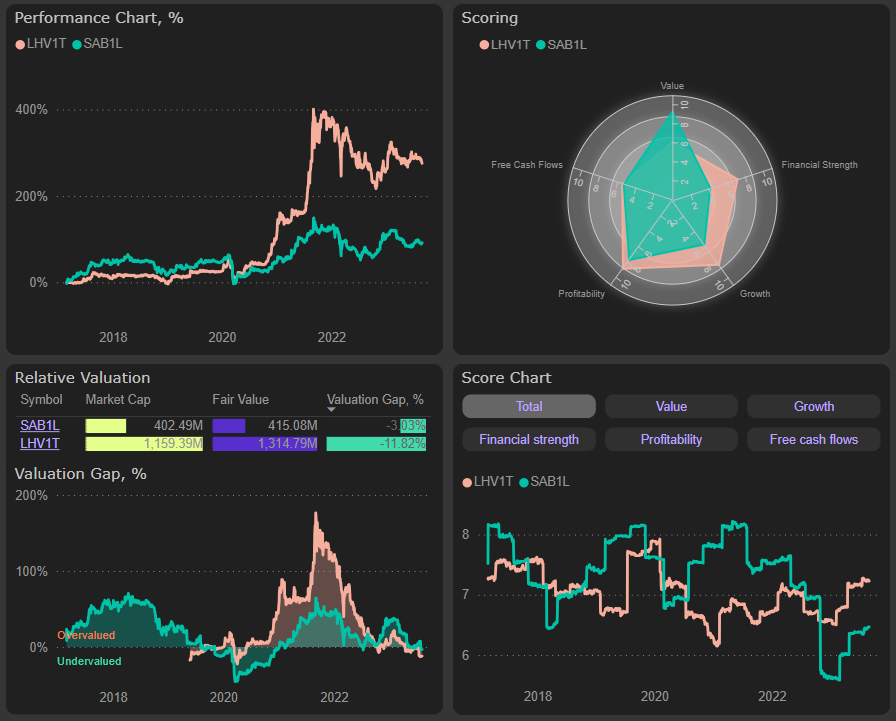
Task: Click the SAB1L legend marker in Scoring radar
Action: pyautogui.click(x=542, y=44)
